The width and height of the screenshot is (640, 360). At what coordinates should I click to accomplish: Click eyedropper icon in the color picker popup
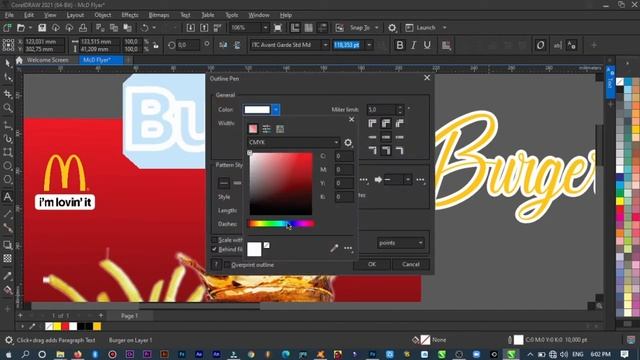pyautogui.click(x=334, y=248)
